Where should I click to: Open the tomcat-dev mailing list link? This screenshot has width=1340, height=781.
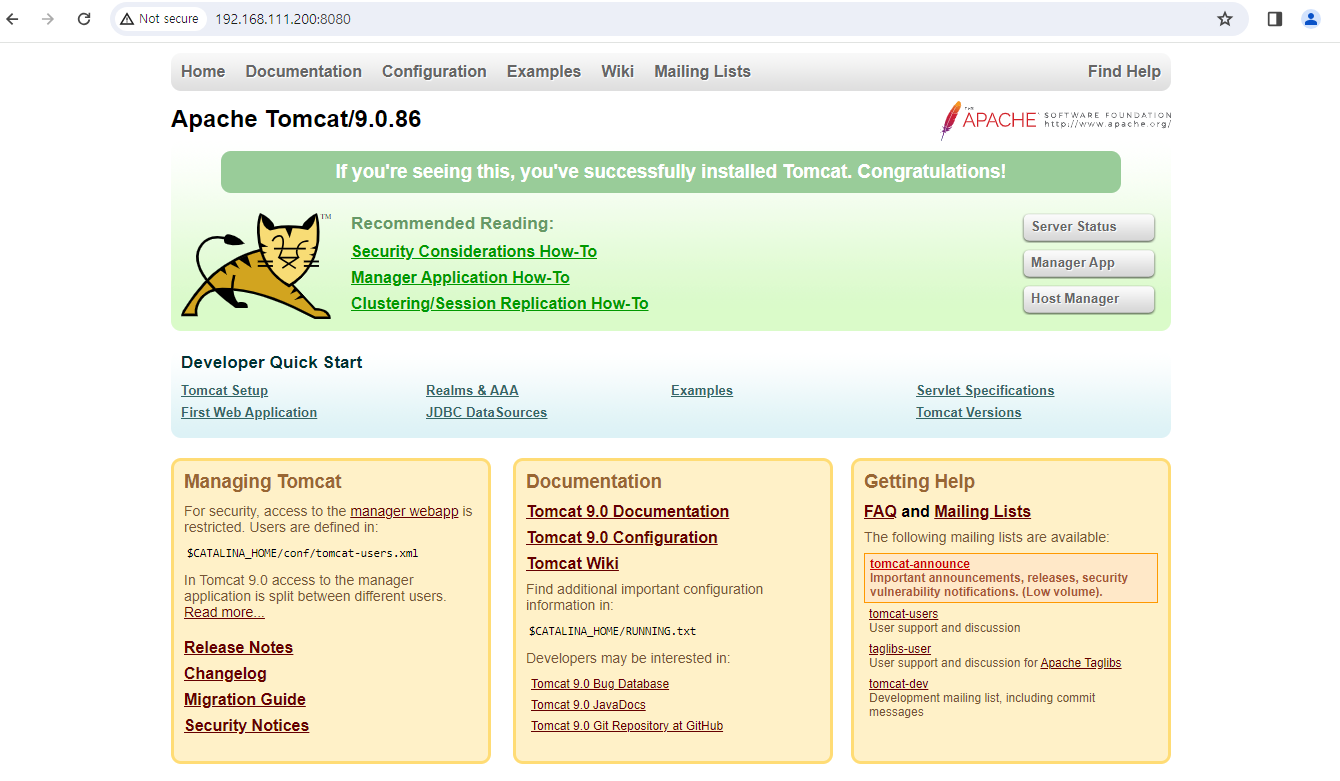click(899, 684)
